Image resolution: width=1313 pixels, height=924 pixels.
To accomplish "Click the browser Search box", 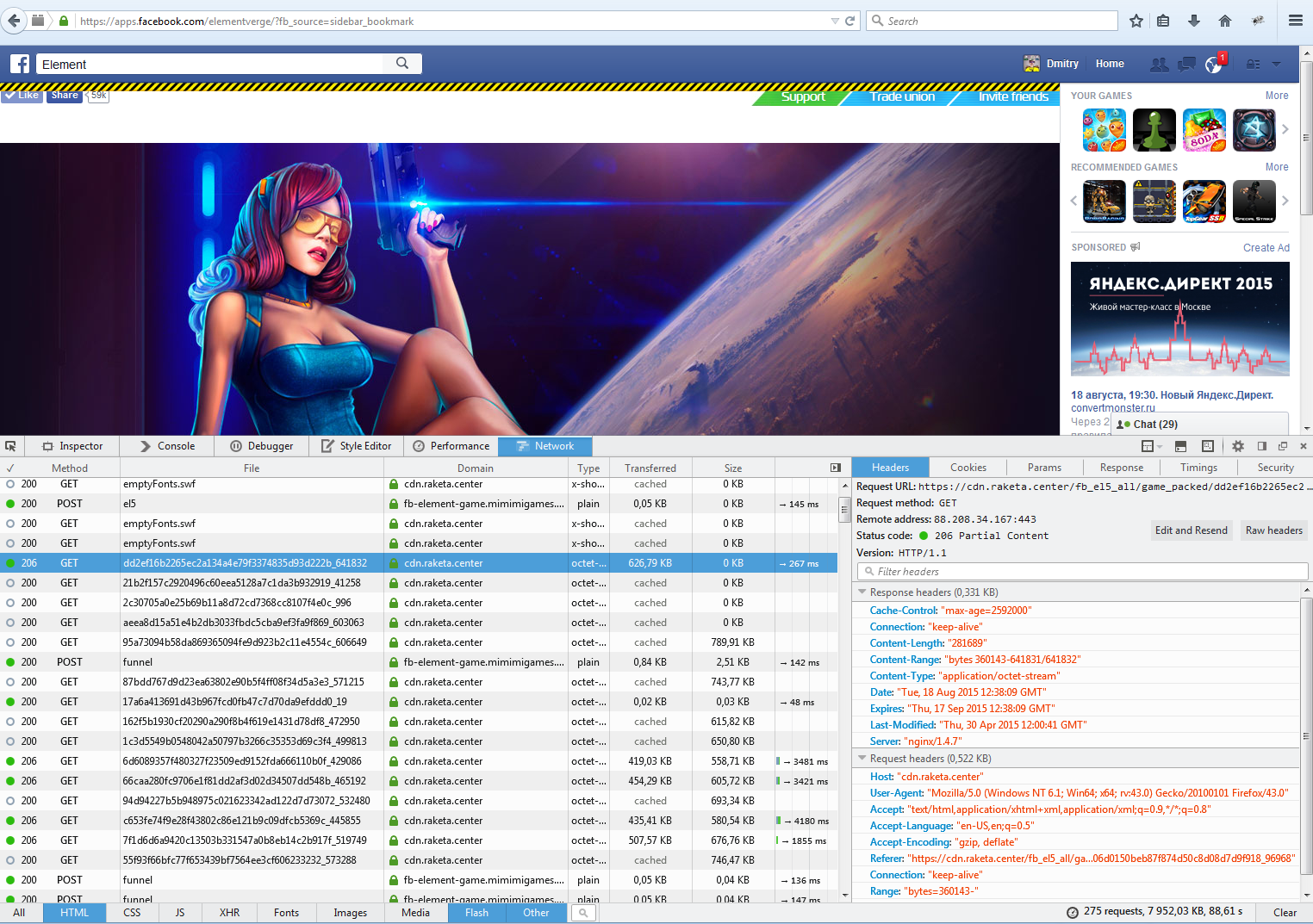I will tap(992, 21).
